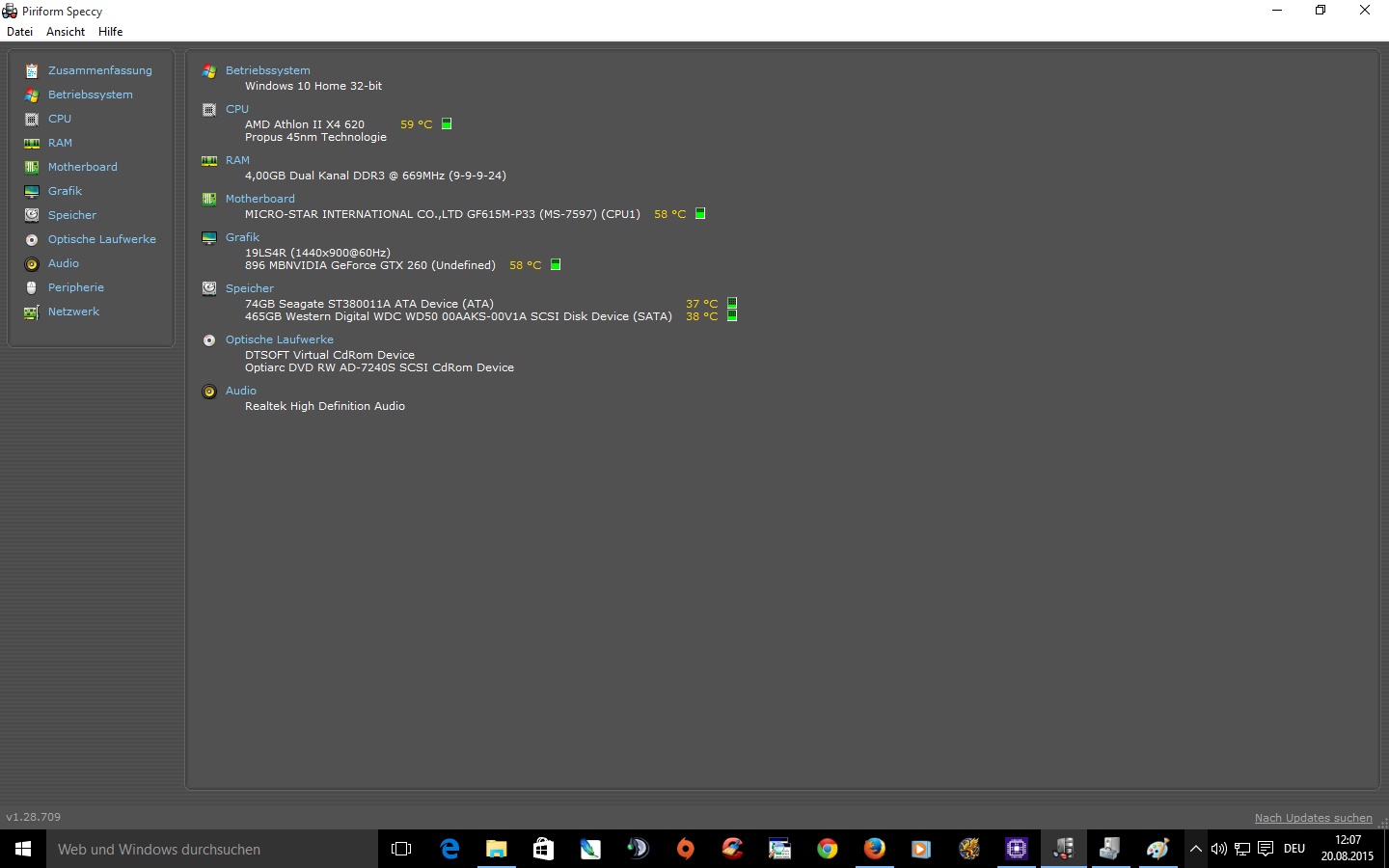Open the CPU section from sidebar
This screenshot has height=868, width=1389.
click(60, 119)
